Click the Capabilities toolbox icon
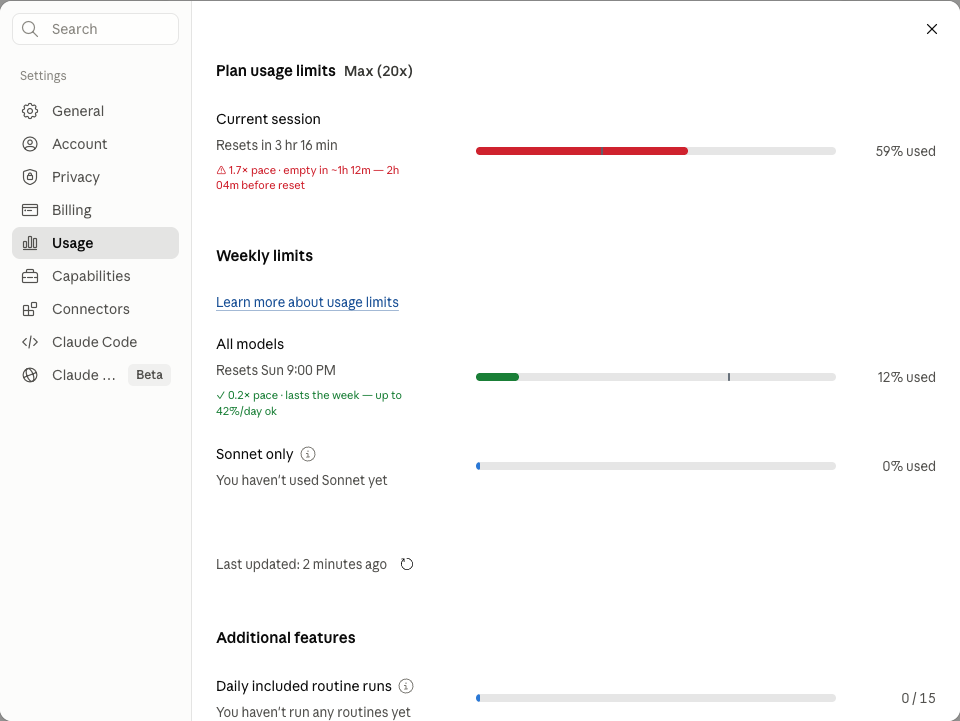The width and height of the screenshot is (960, 721). (30, 276)
